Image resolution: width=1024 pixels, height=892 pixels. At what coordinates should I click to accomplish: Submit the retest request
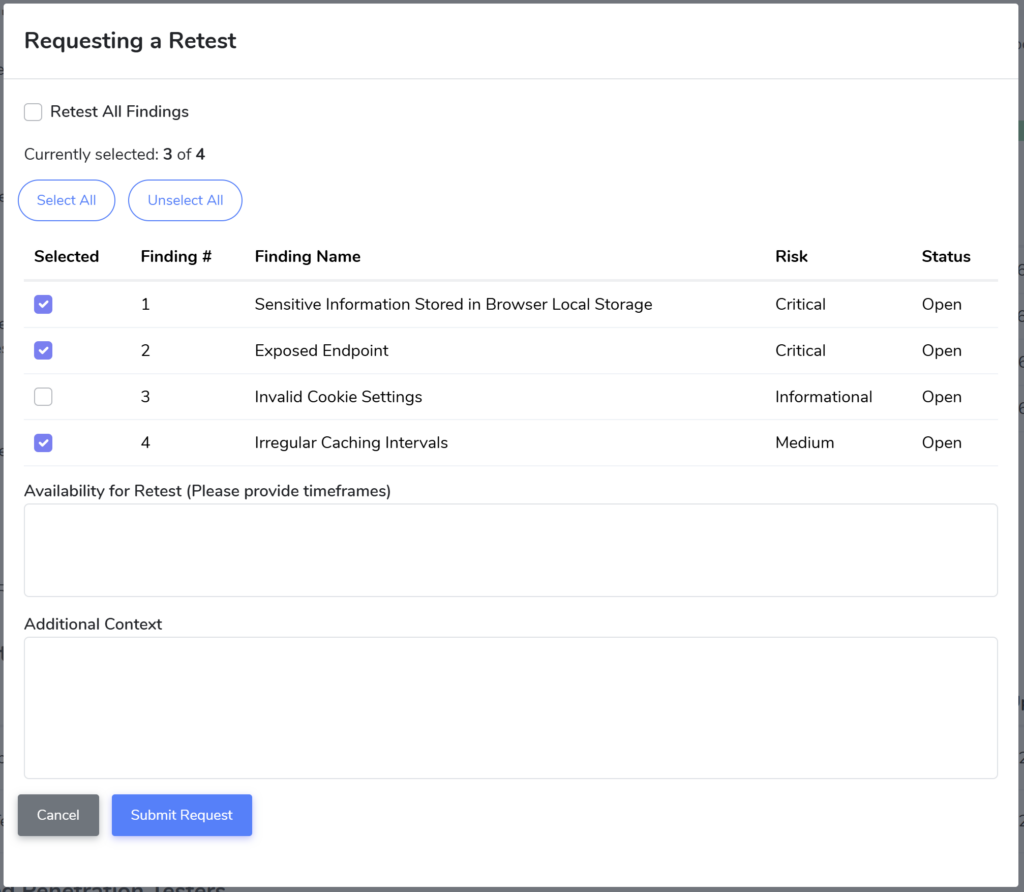[x=181, y=815]
